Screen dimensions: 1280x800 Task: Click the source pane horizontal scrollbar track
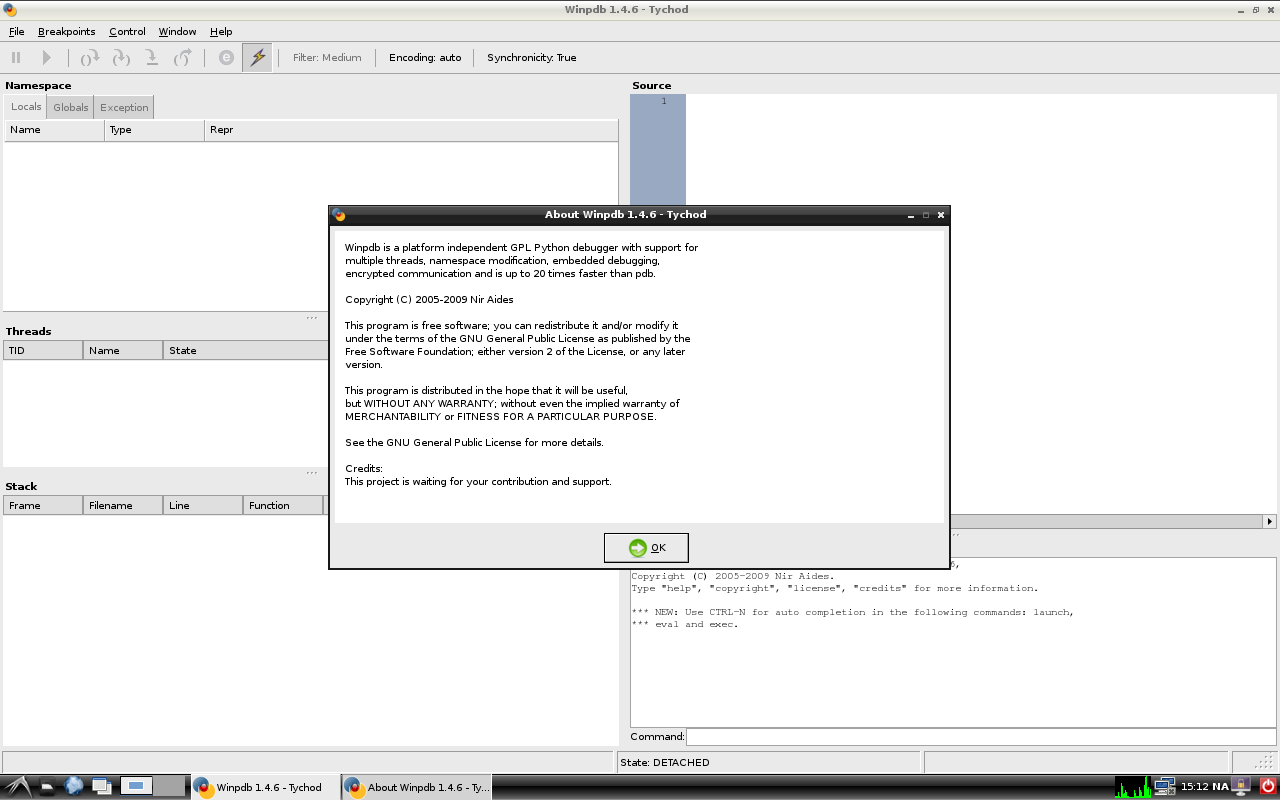coord(1105,521)
